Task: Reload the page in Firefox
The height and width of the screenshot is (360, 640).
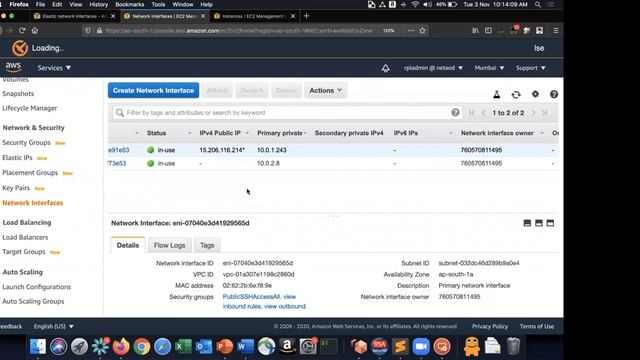Action: [x=22, y=30]
